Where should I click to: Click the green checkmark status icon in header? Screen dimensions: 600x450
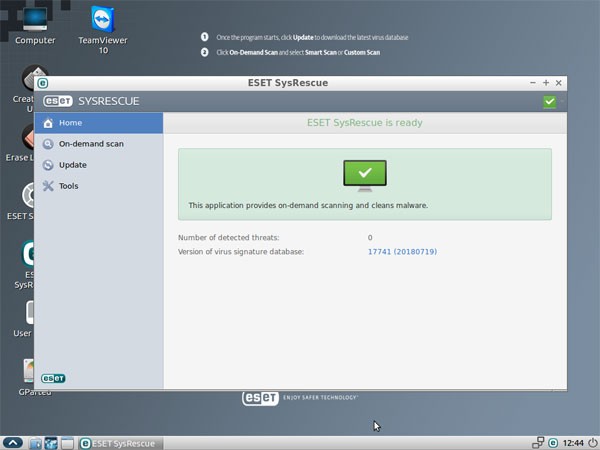(x=549, y=101)
